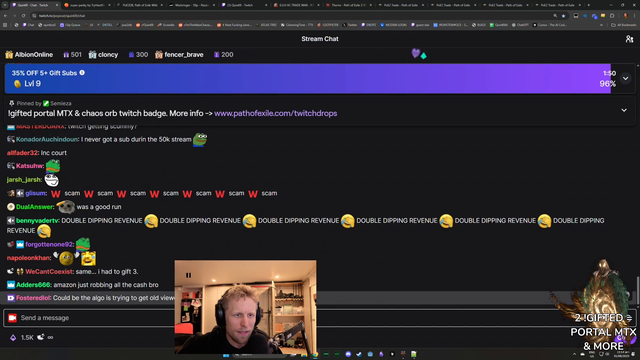
Task: Click the emote in DualAnswer's message
Action: (66, 207)
